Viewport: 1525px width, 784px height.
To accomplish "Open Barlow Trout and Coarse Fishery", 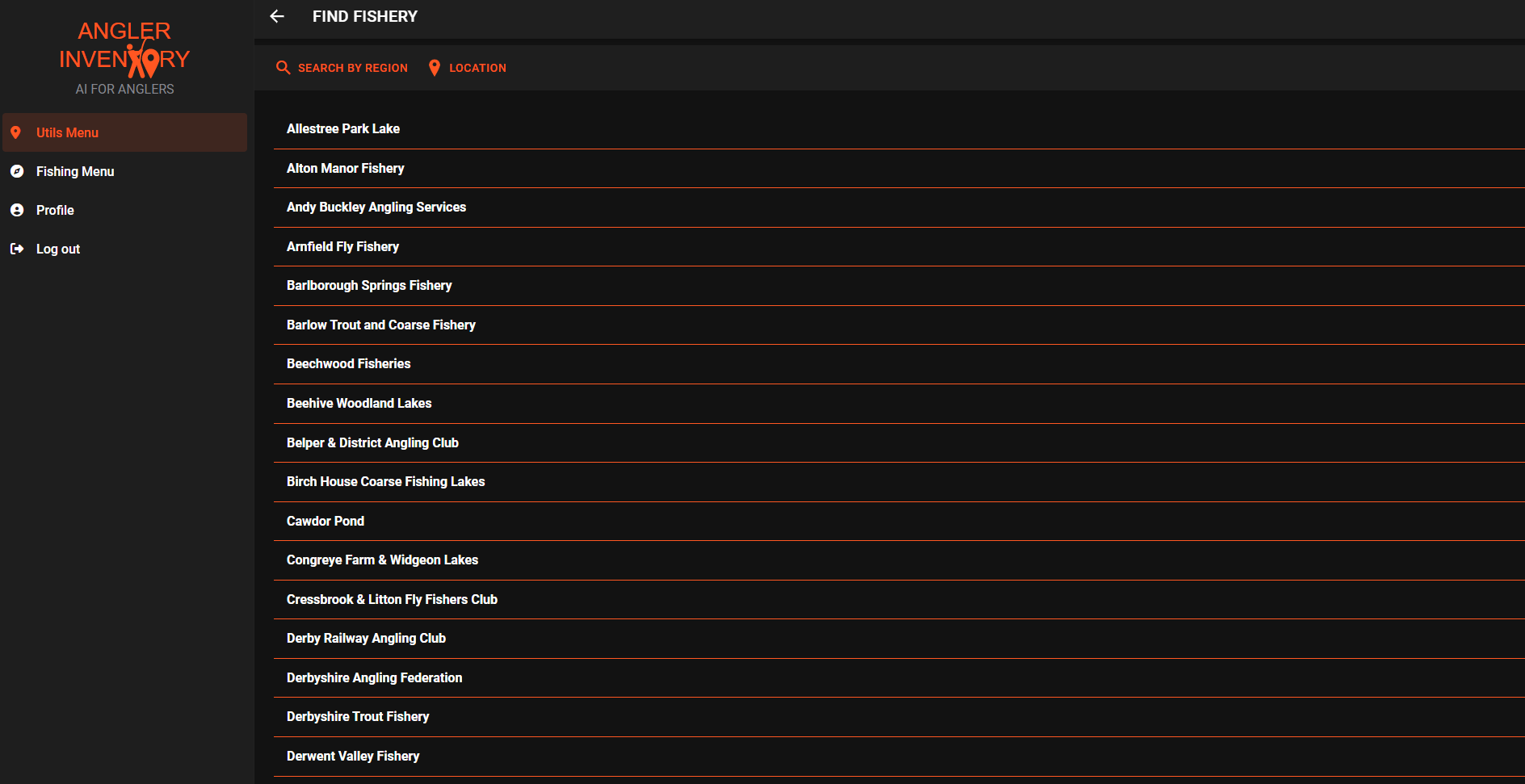I will pyautogui.click(x=381, y=325).
